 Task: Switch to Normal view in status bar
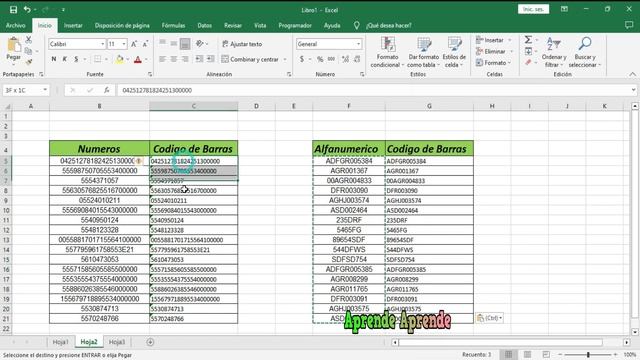click(509, 355)
